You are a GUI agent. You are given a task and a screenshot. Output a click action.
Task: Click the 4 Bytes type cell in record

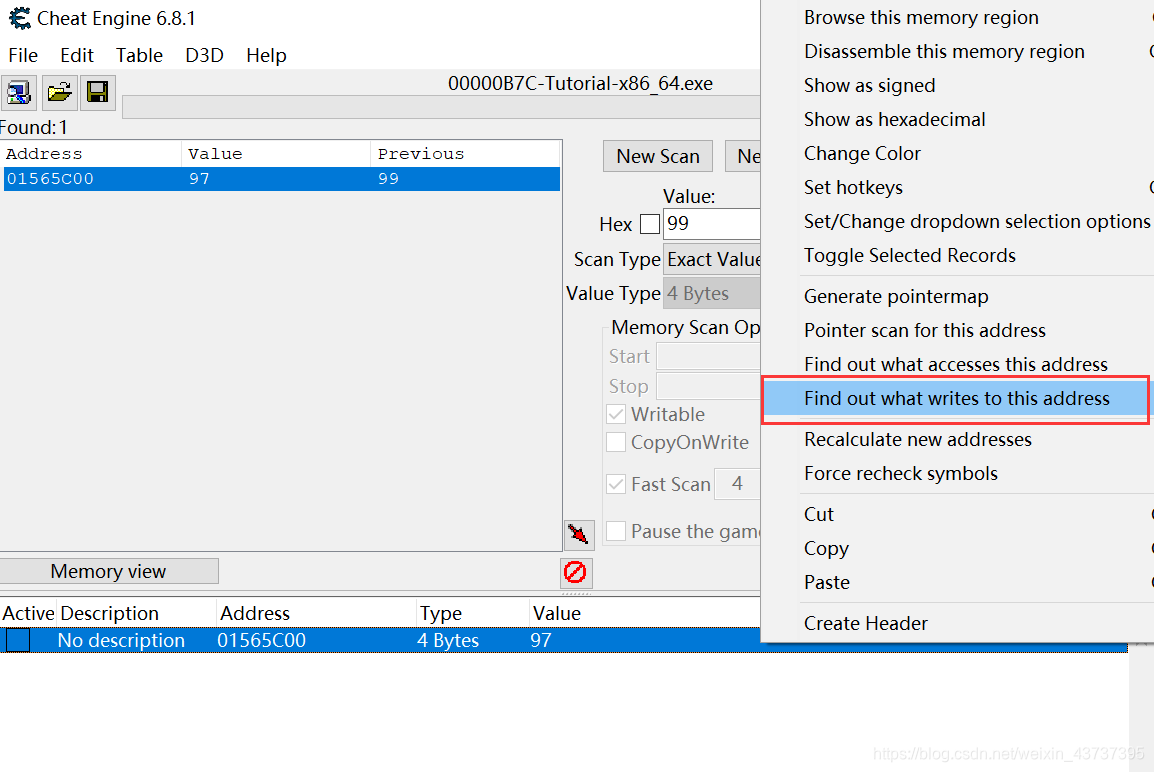(x=448, y=640)
